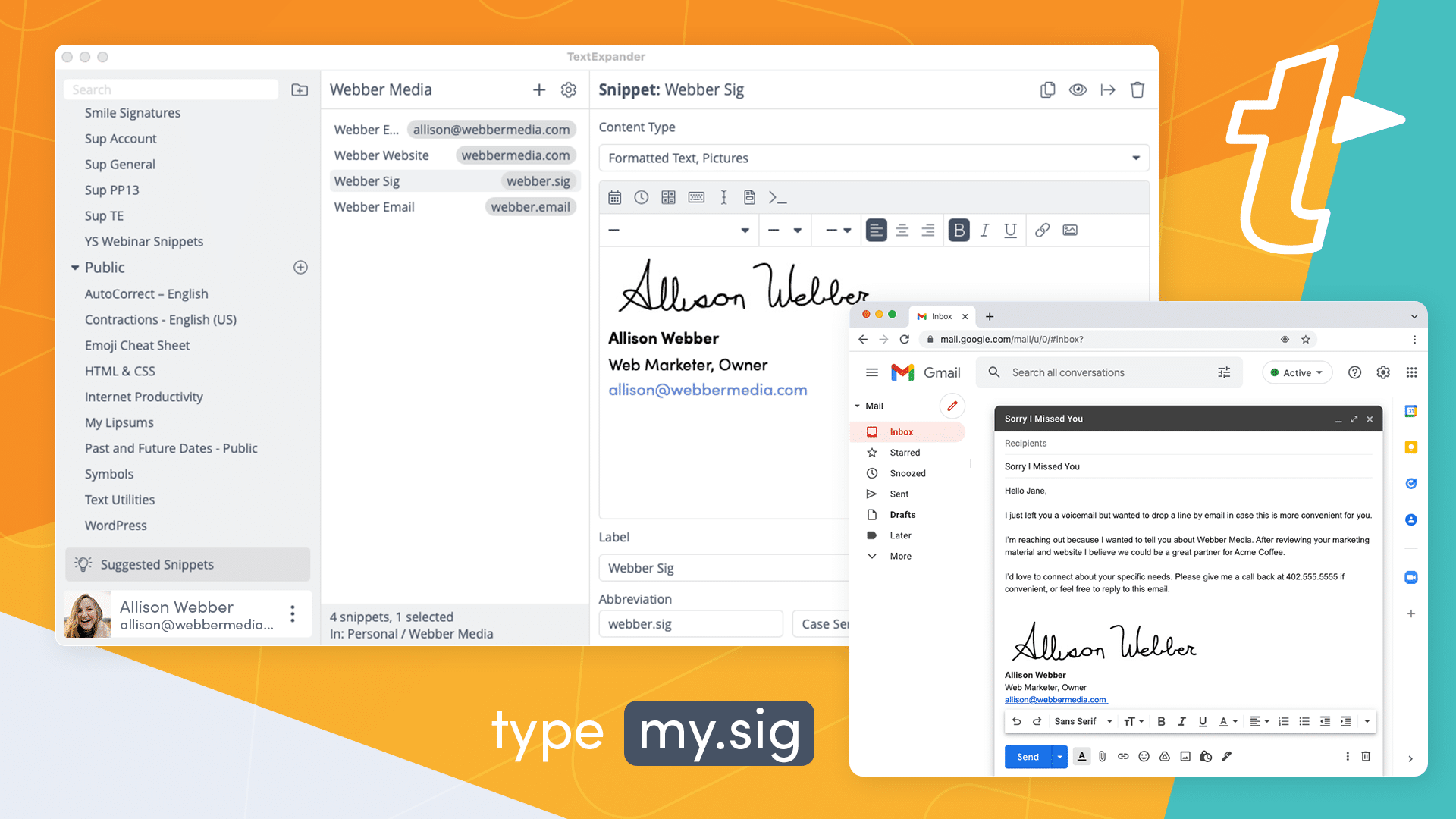Discard the draft with trash icon
Screen dimensions: 1456x819
coord(1366,757)
